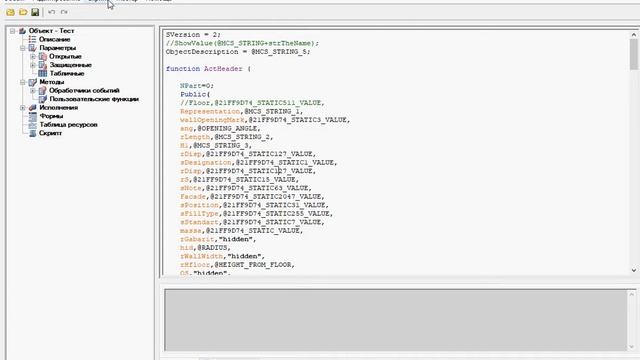
Task: Click the Пользовательские функции icon
Action: [42, 99]
